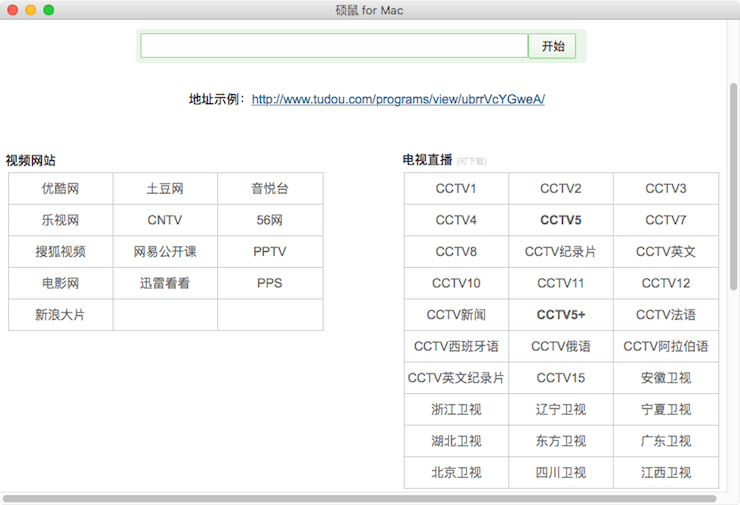
Task: Click the 电视直播 section heading
Action: point(427,160)
